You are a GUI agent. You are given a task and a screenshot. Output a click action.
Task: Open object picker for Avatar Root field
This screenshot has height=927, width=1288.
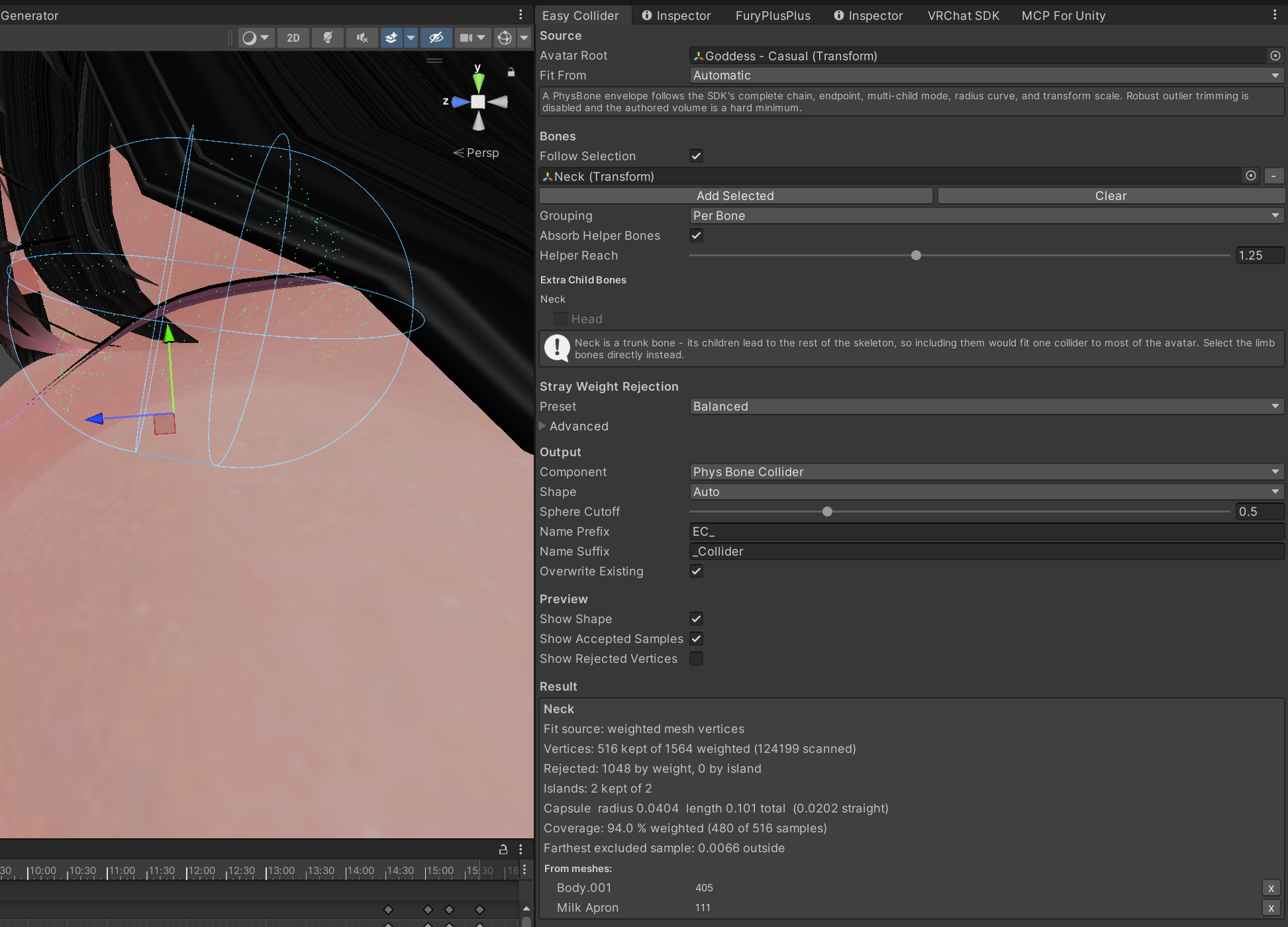[1275, 56]
